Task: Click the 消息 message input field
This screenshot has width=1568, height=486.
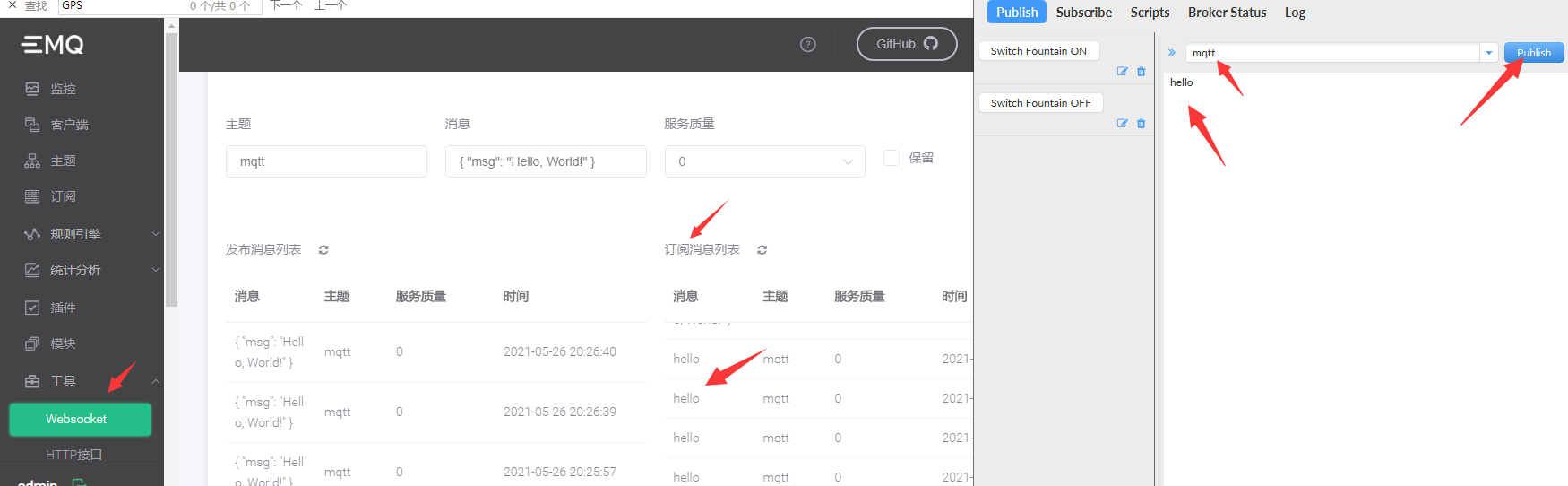Action: tap(546, 161)
